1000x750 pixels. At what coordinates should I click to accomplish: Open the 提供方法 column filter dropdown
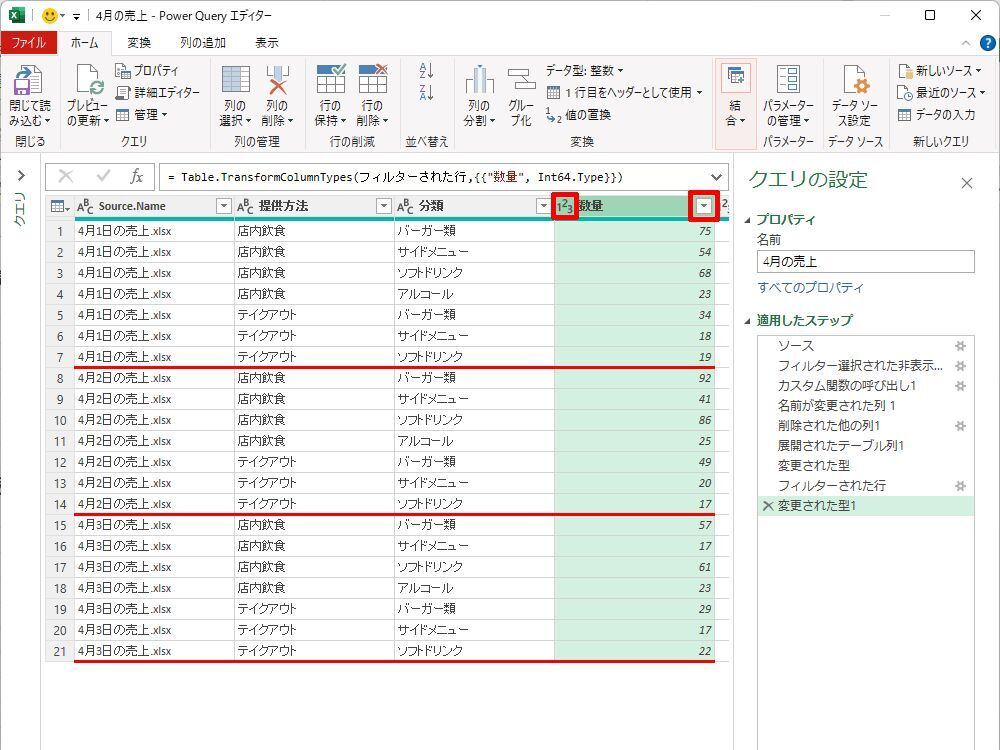[383, 206]
